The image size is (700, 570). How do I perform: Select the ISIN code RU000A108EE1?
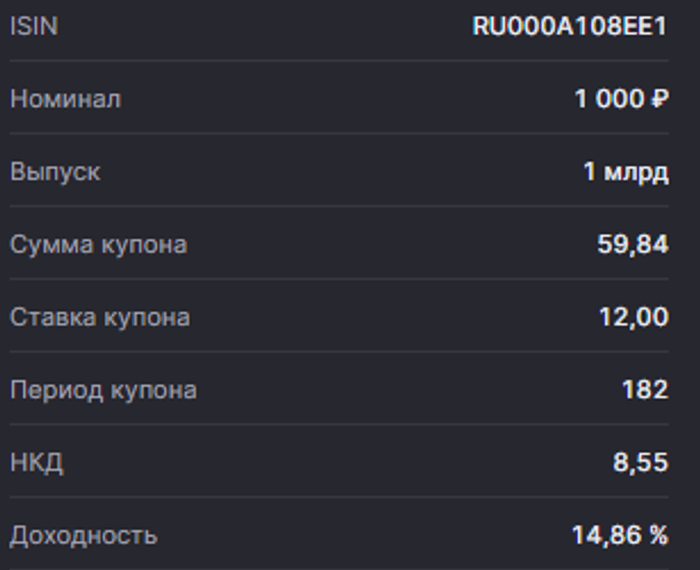[x=569, y=27]
